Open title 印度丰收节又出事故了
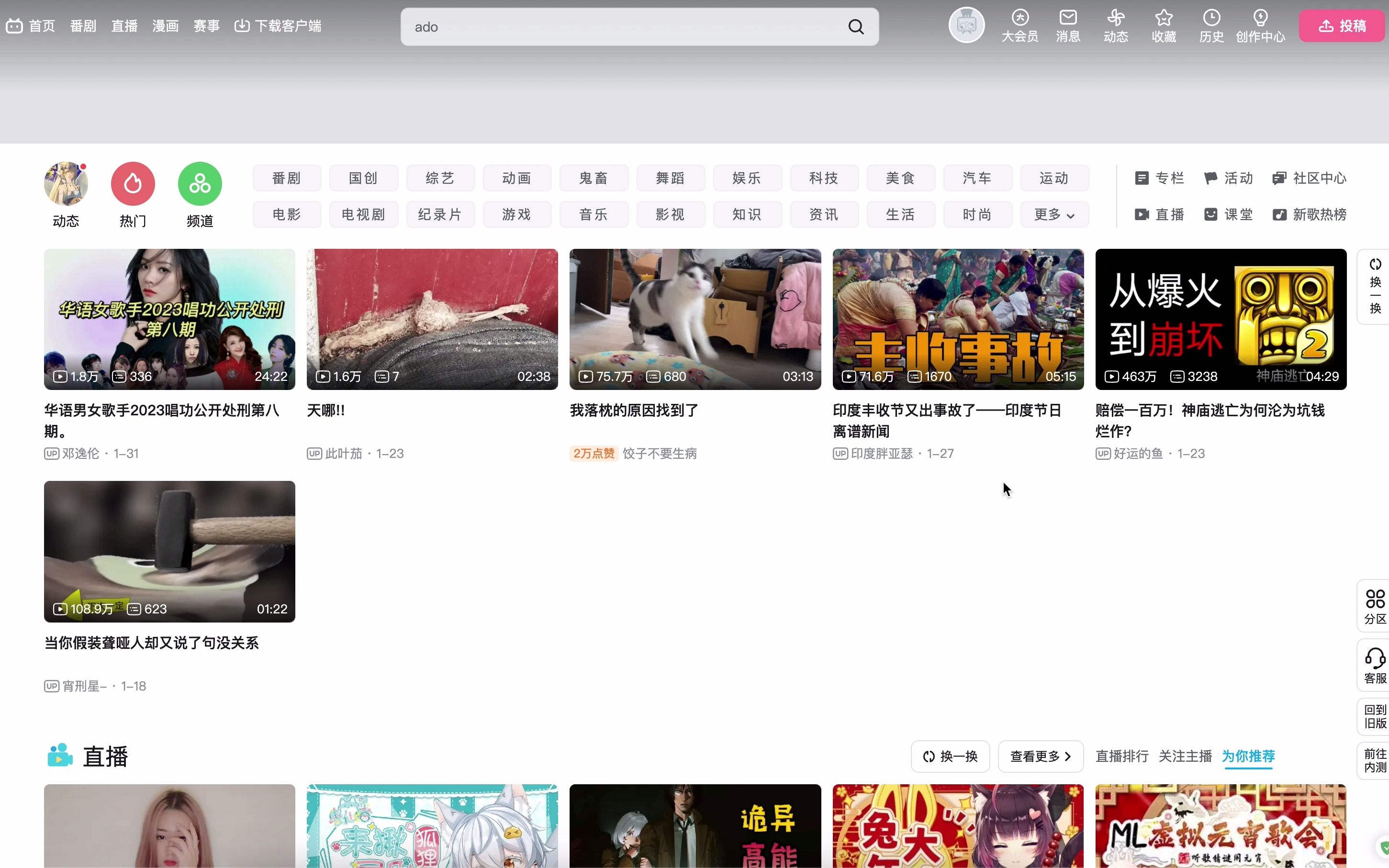This screenshot has height=868, width=1389. pyautogui.click(x=947, y=421)
